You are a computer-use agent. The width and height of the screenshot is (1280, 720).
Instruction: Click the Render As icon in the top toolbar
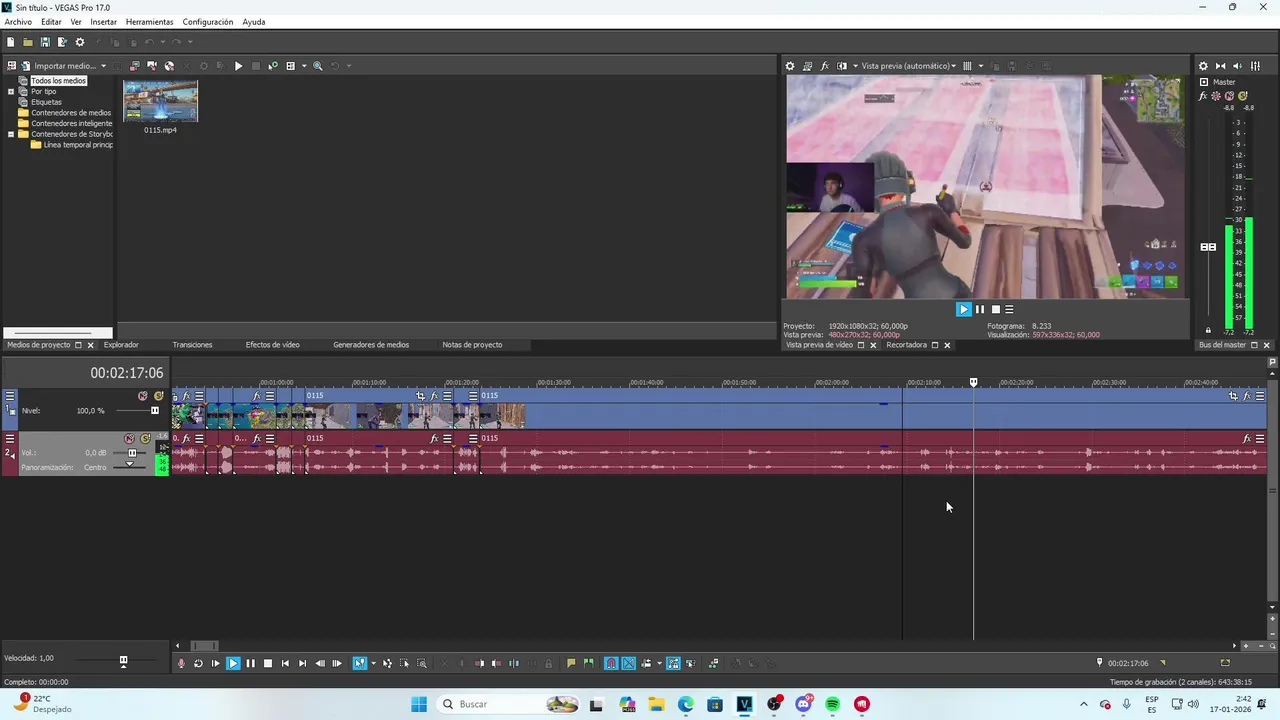point(62,42)
